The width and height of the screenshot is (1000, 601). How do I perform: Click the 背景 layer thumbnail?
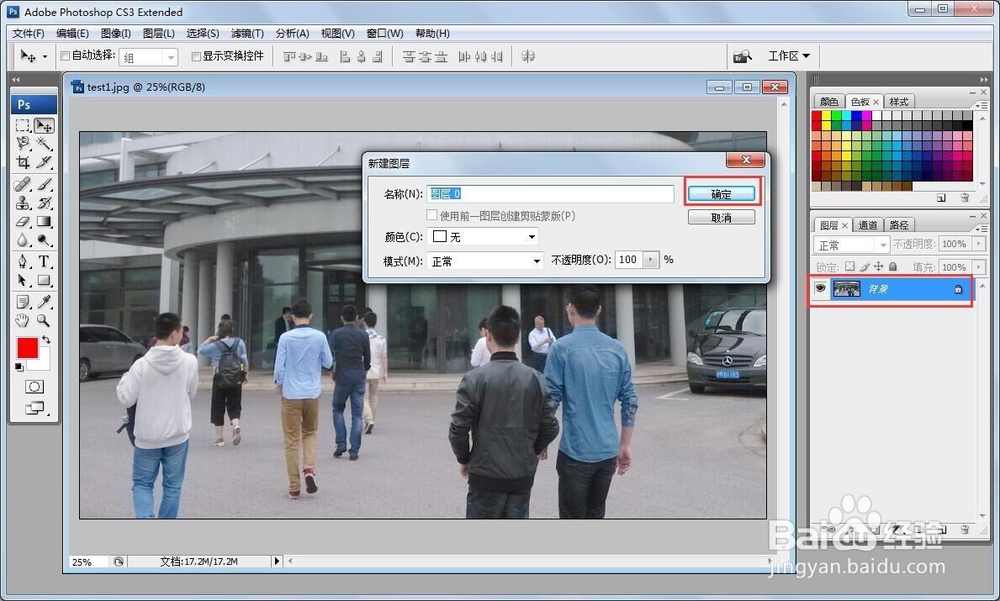846,289
